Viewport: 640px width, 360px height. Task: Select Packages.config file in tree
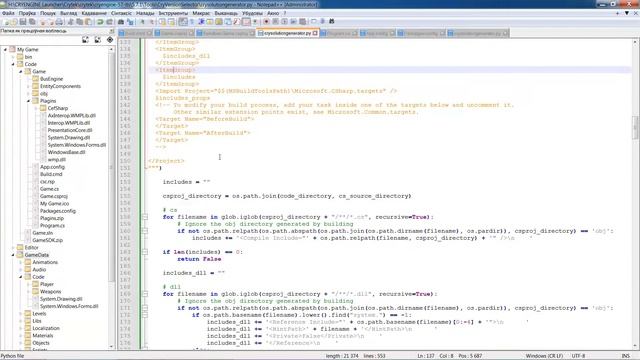(x=58, y=211)
